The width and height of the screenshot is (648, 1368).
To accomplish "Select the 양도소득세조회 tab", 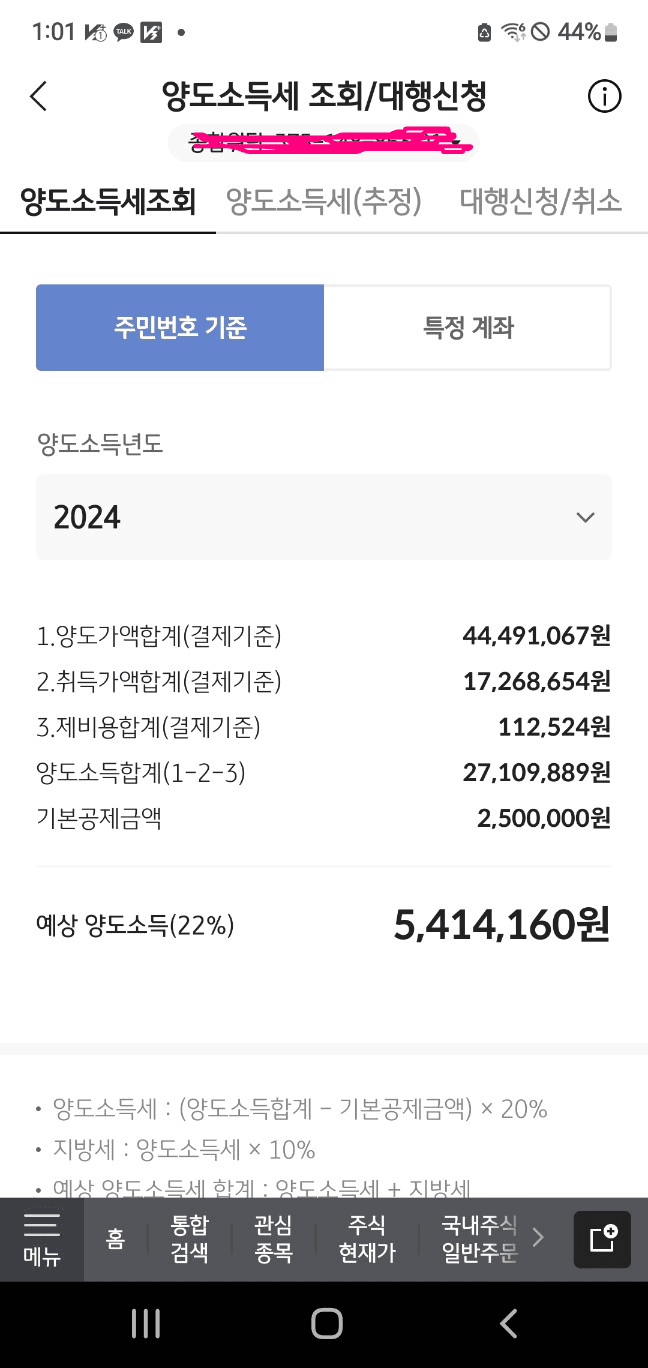I will [108, 202].
